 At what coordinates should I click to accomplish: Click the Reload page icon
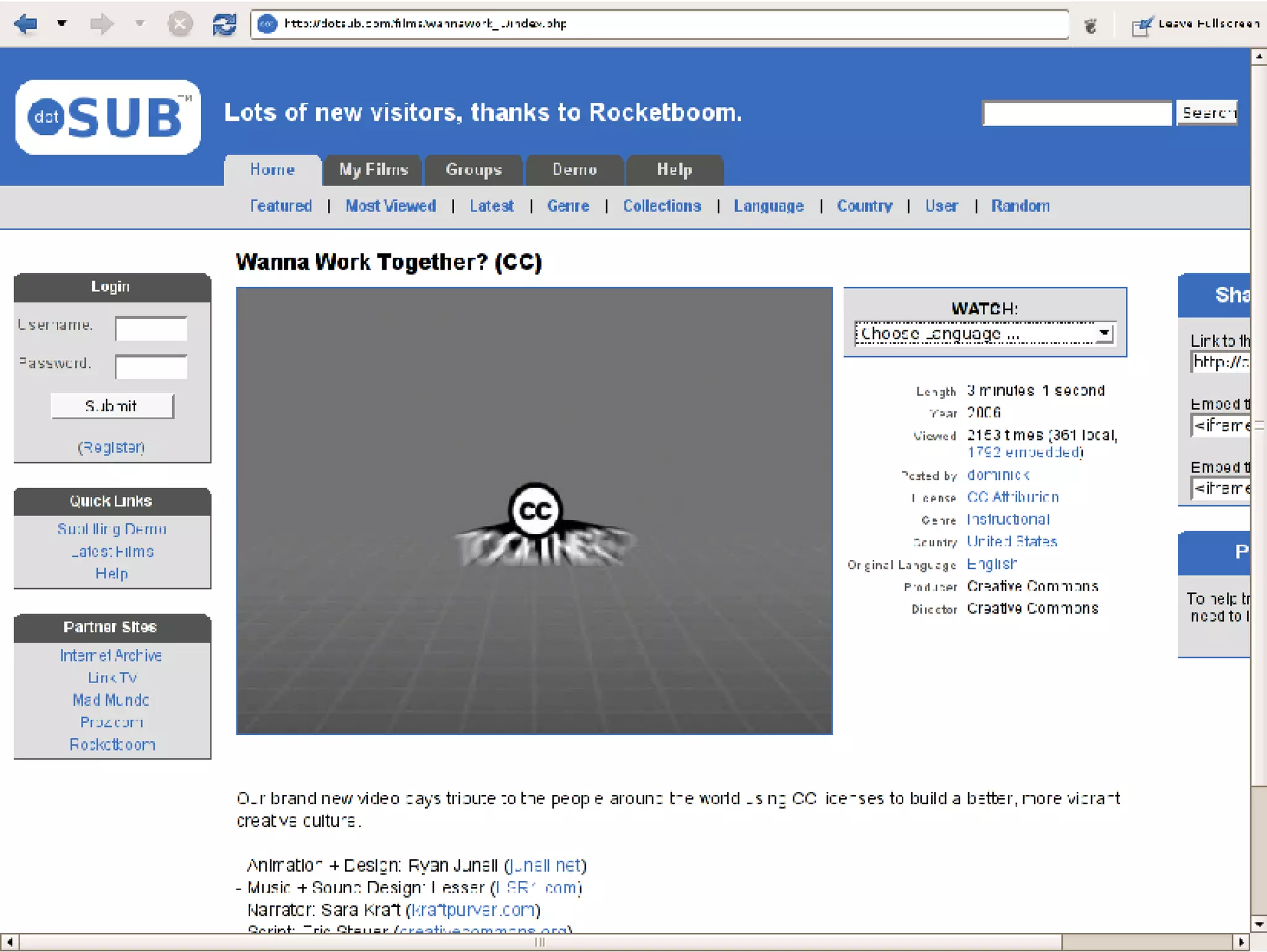pyautogui.click(x=224, y=24)
